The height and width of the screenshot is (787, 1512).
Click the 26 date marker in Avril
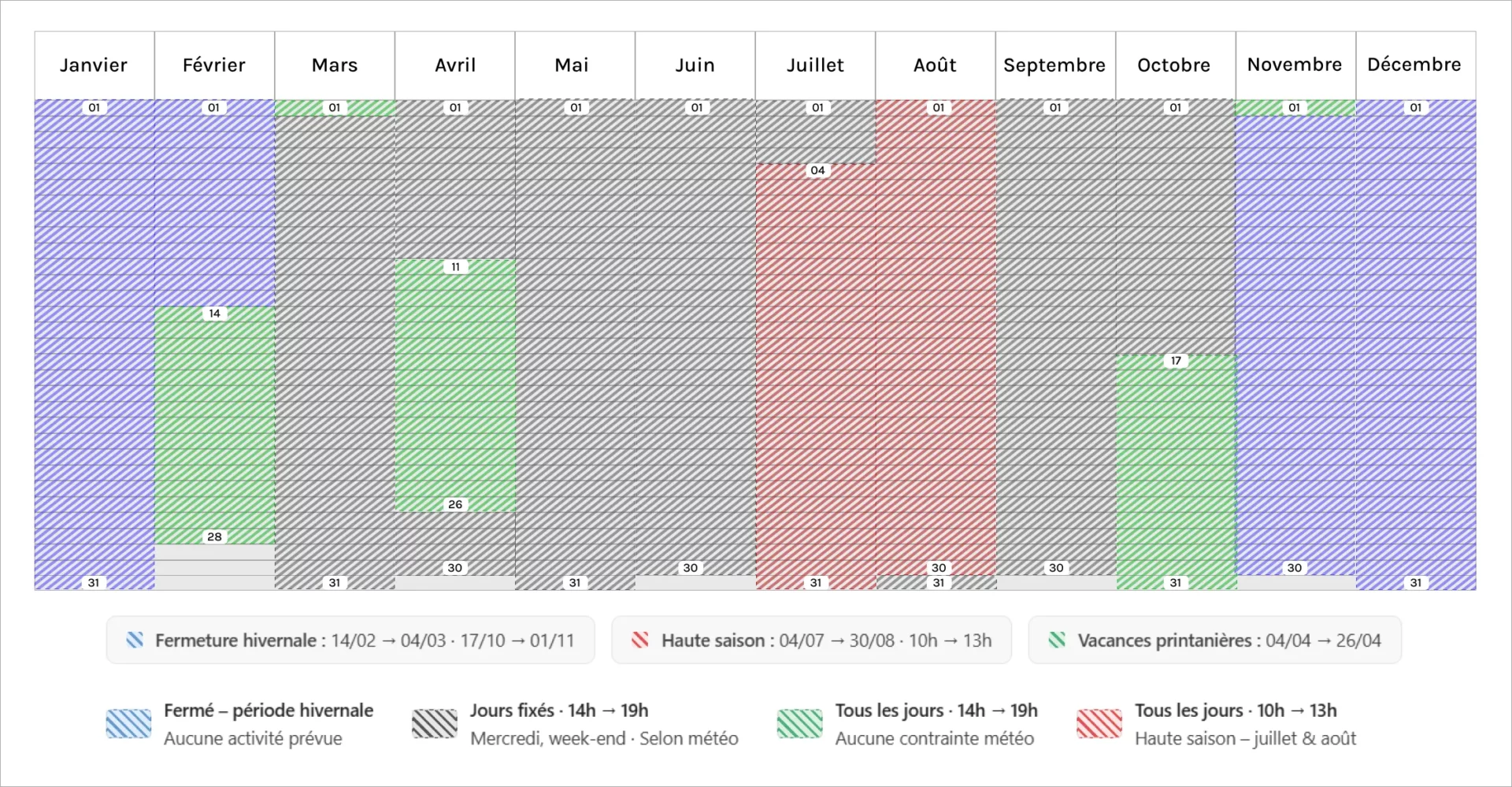pyautogui.click(x=455, y=504)
